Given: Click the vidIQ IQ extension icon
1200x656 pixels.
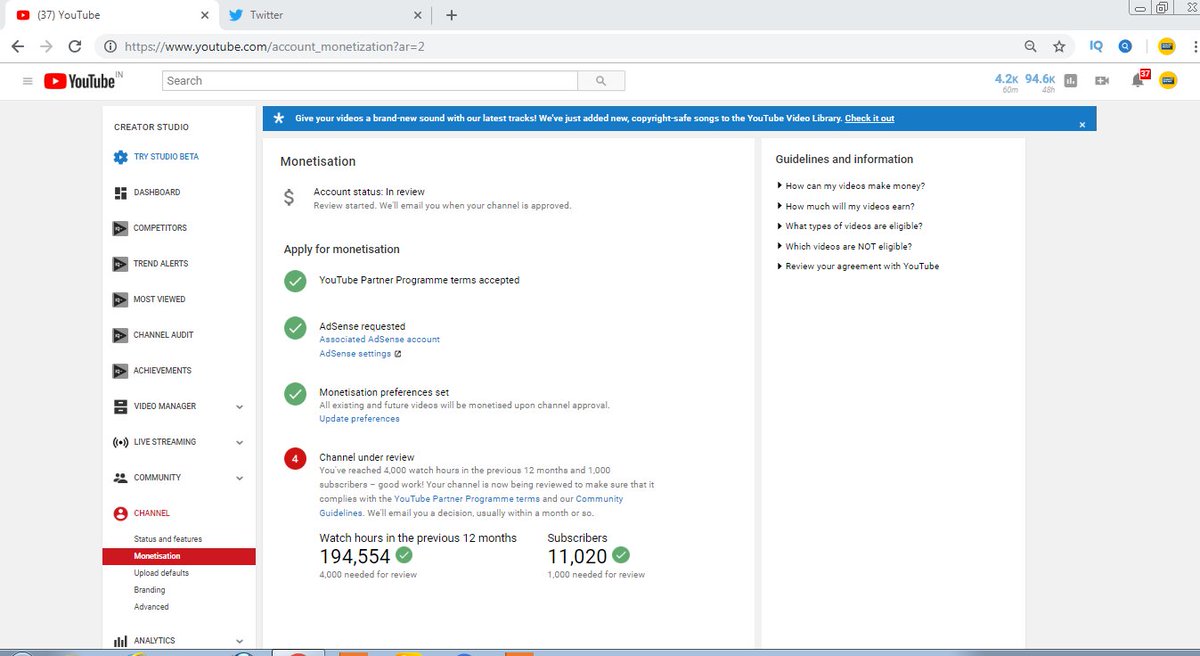Looking at the screenshot, I should pyautogui.click(x=1096, y=46).
